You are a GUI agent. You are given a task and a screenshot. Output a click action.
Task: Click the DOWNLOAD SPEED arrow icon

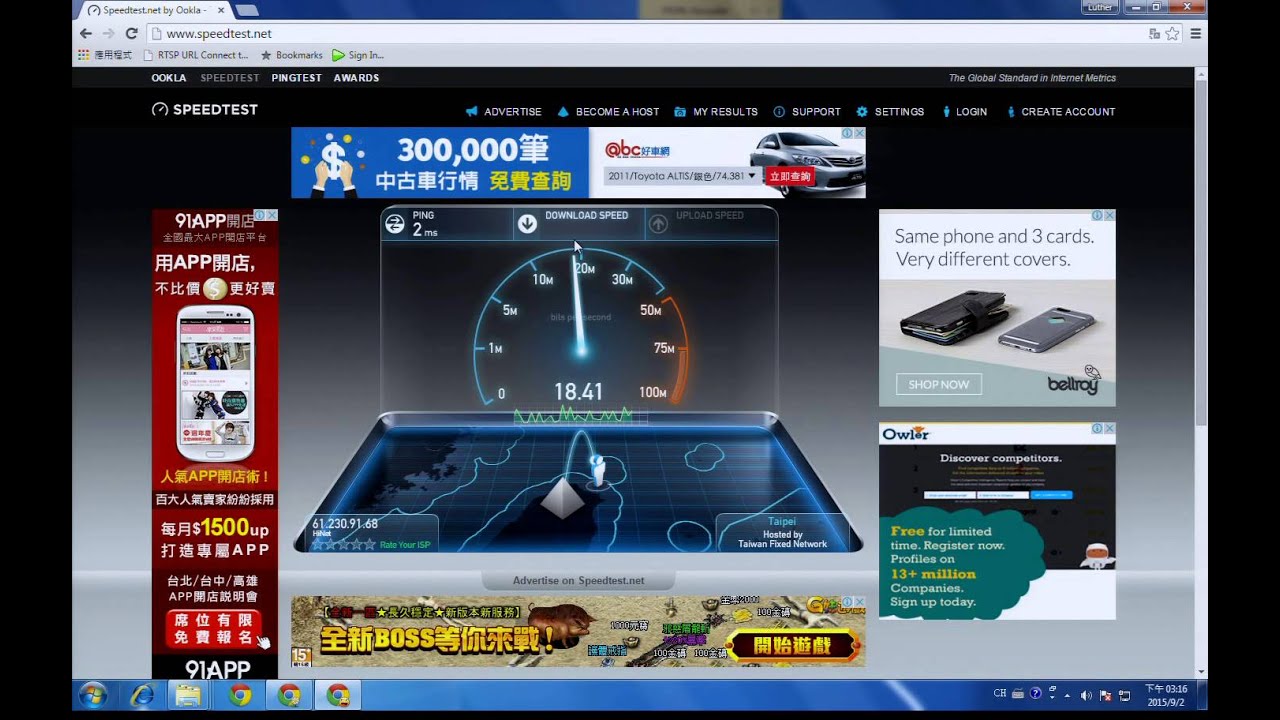click(527, 224)
